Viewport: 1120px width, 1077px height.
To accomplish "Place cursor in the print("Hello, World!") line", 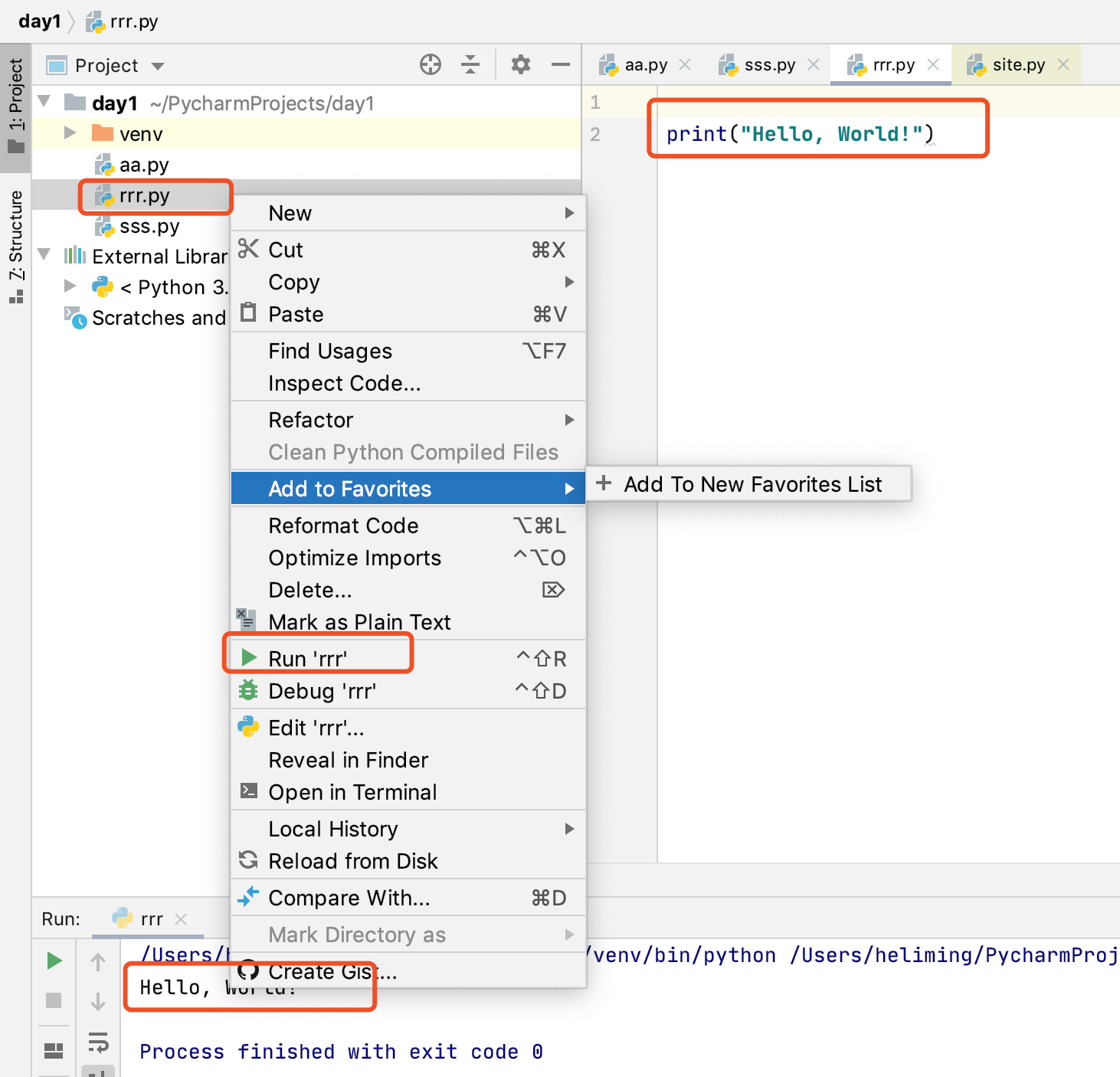I will 800,134.
